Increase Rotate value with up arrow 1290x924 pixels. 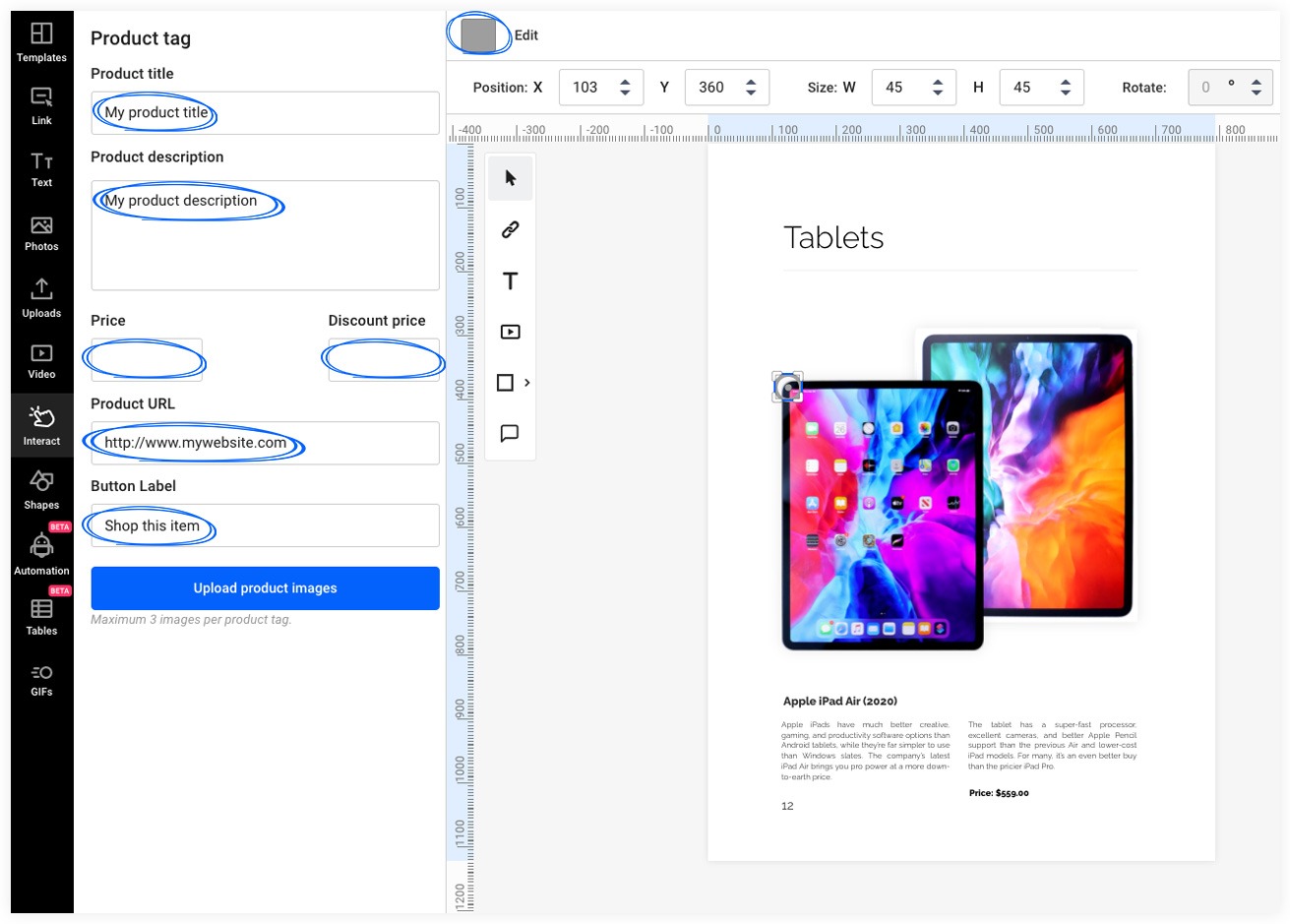coord(1257,82)
